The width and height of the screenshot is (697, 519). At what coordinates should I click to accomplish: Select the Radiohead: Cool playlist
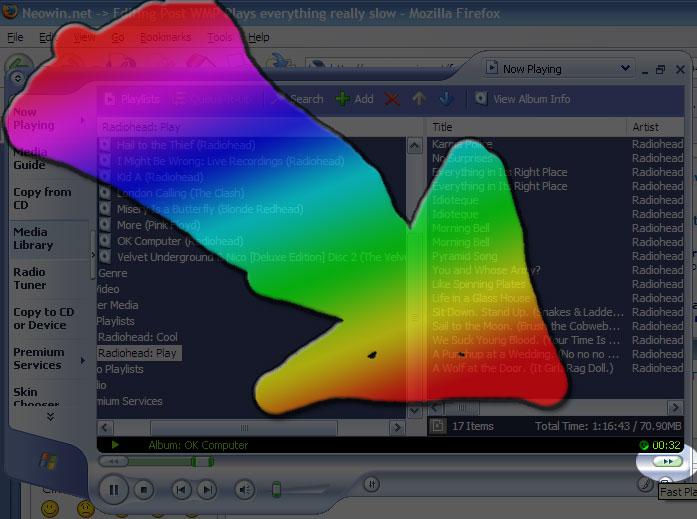click(x=138, y=337)
